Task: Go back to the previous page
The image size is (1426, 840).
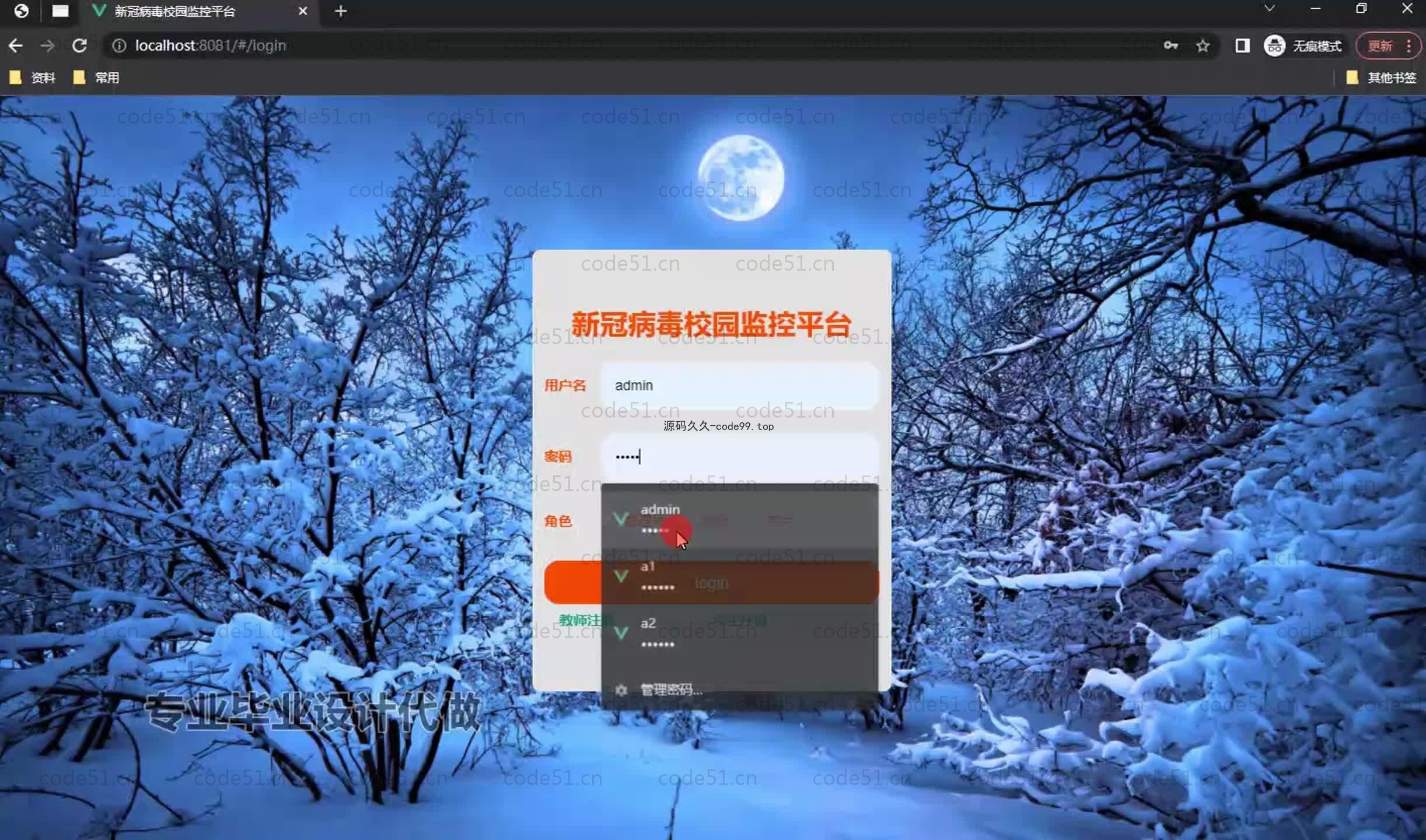Action: pyautogui.click(x=16, y=45)
